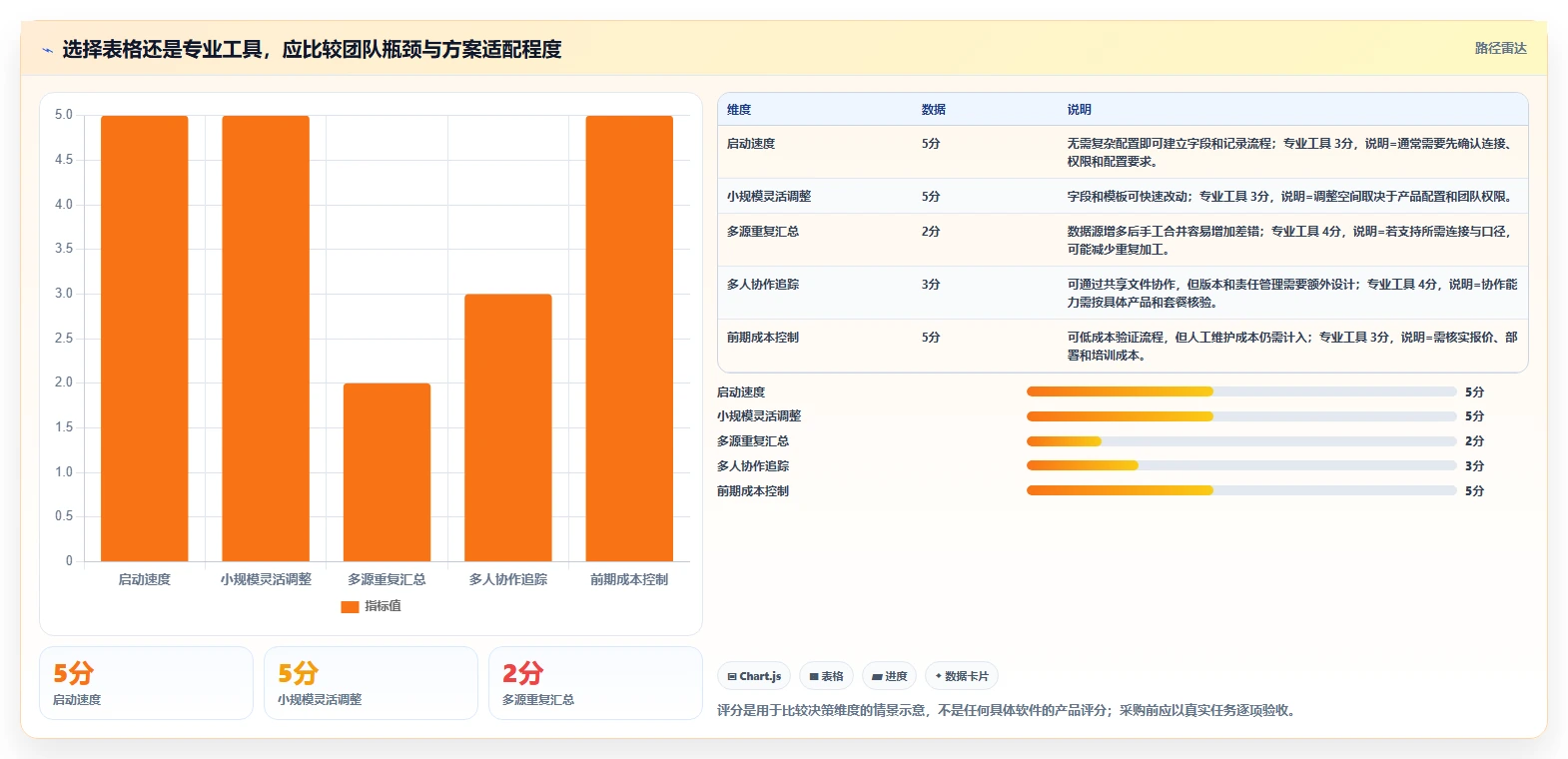Open the 5分 启动速度 summary card
1568x759 pixels.
146,683
